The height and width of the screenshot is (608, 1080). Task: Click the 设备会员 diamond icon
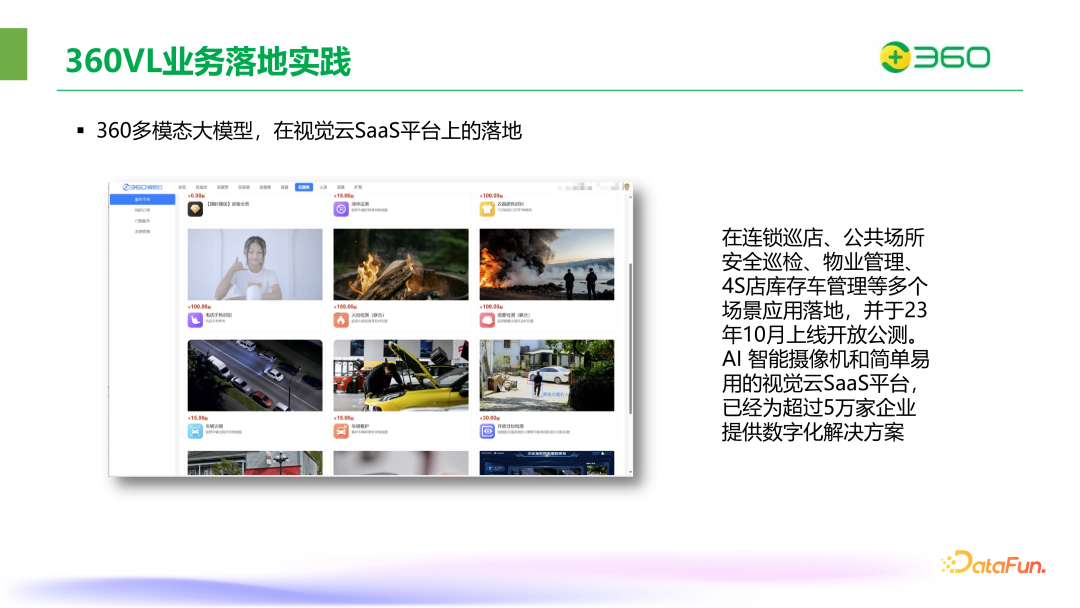pos(193,209)
